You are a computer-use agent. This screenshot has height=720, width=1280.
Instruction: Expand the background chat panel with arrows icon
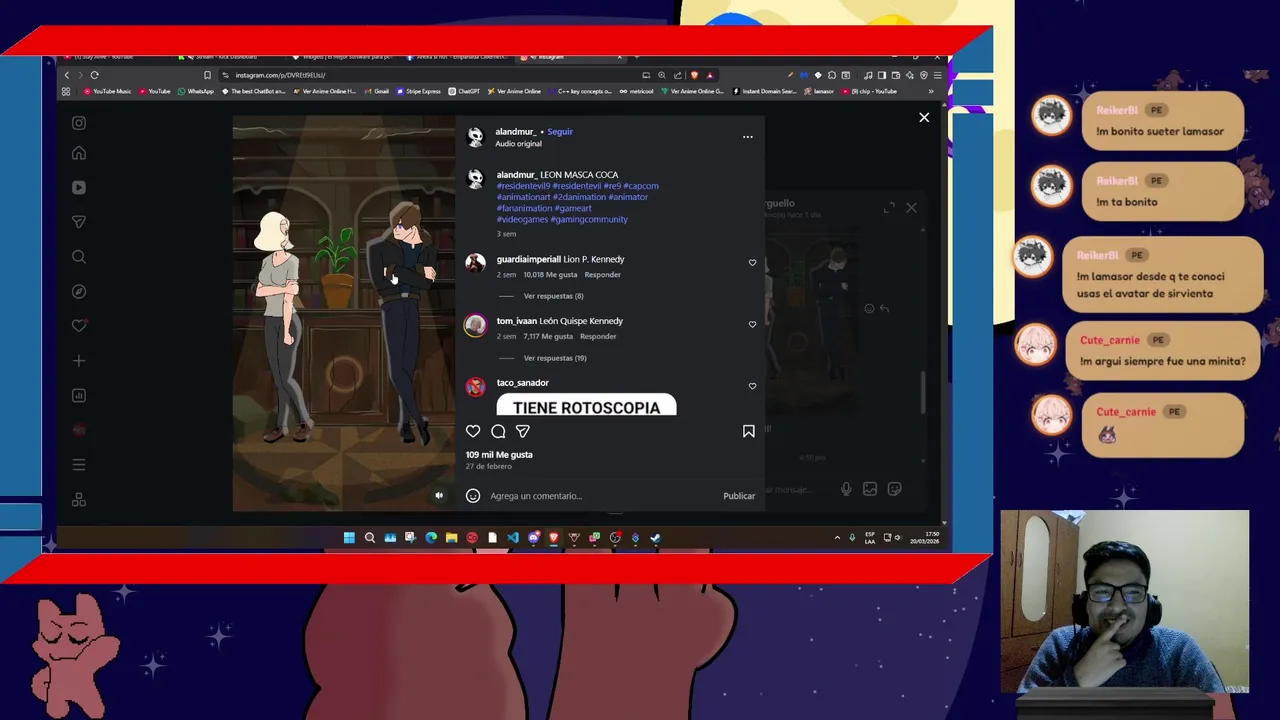coord(889,207)
